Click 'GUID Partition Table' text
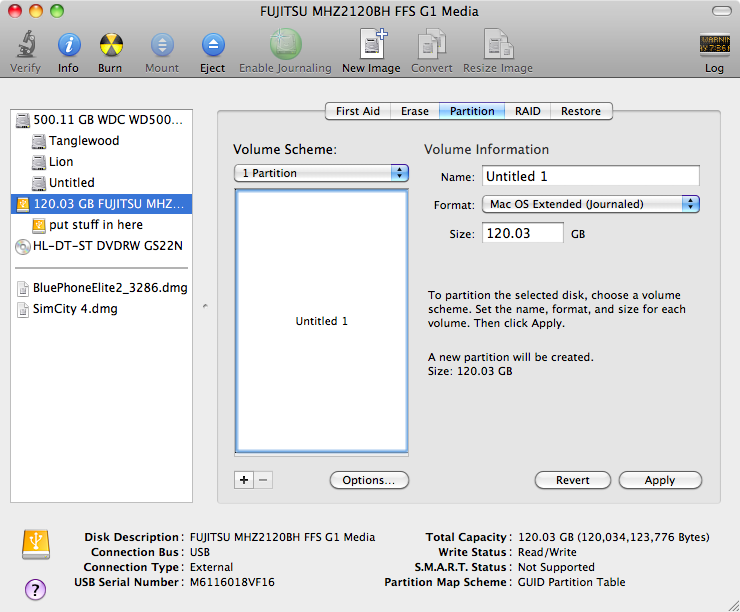 point(572,582)
